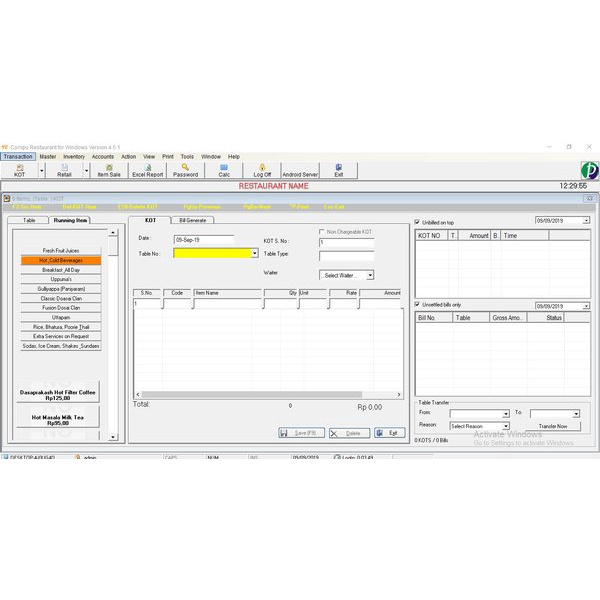The height and width of the screenshot is (600, 600).
Task: Click the Log Off lock icon
Action: point(262,170)
